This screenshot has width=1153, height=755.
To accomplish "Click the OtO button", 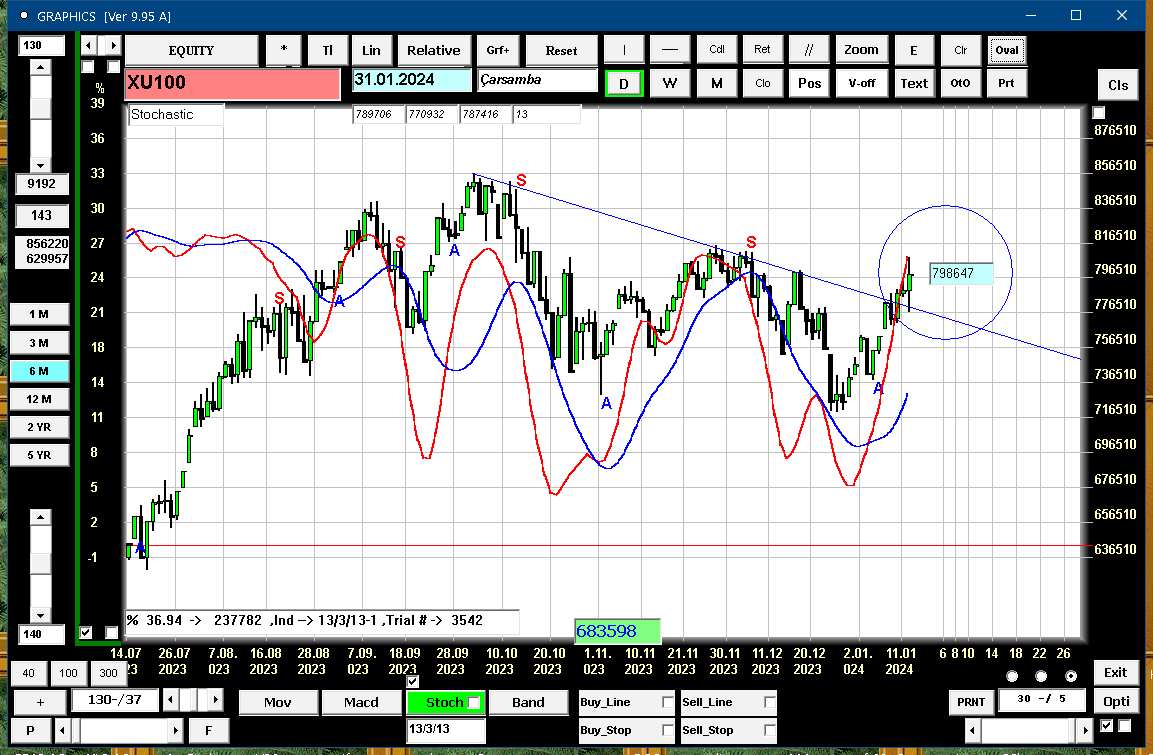I will (x=960, y=83).
